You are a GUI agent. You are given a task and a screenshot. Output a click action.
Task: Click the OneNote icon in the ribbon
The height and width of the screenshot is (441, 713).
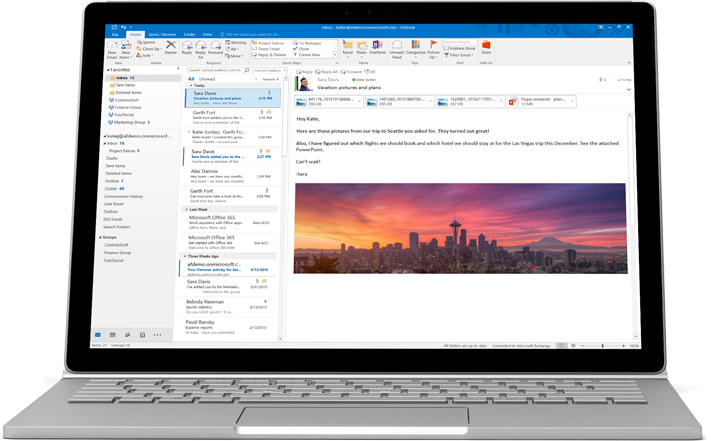(377, 49)
